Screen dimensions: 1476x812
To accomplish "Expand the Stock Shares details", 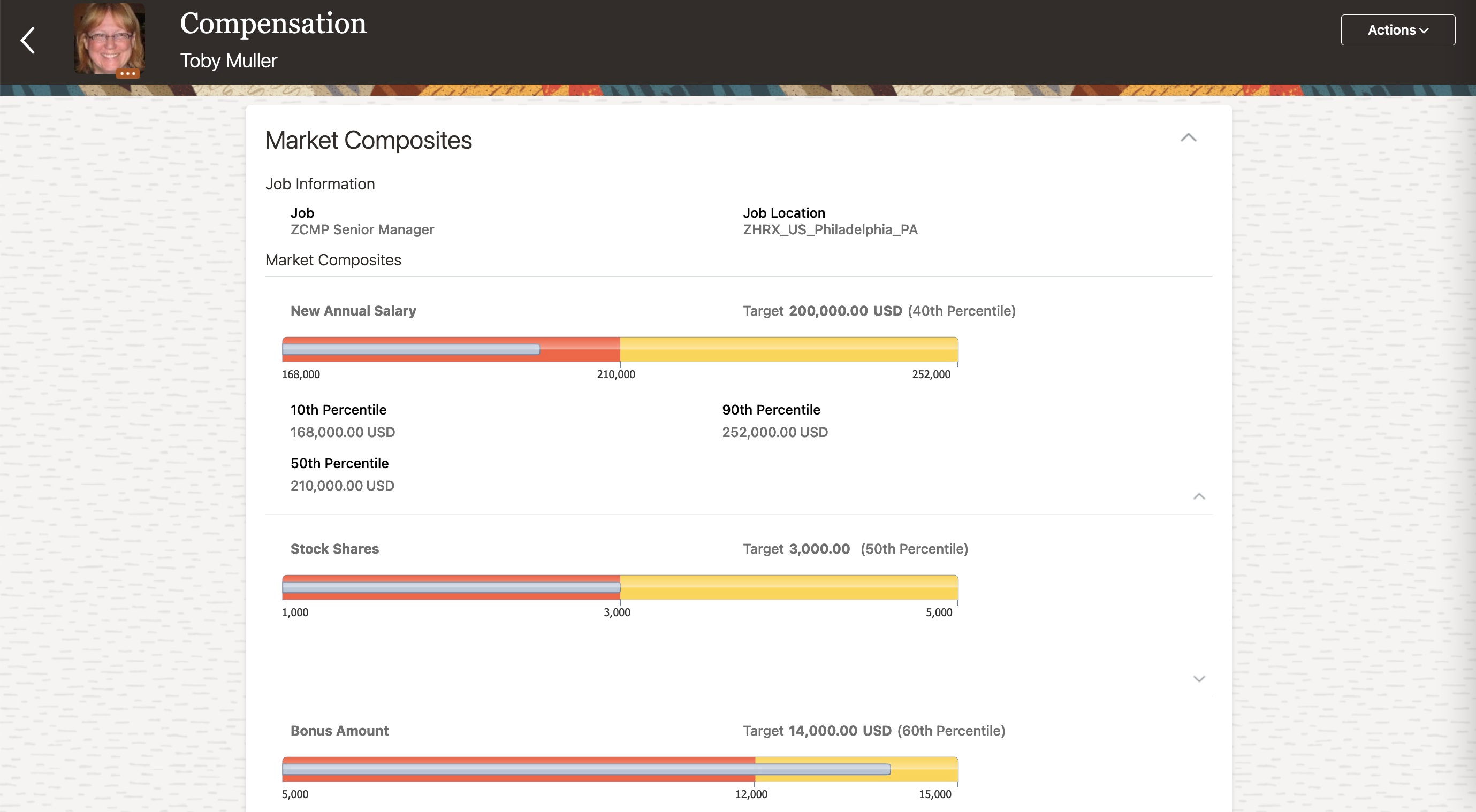I will [x=1198, y=679].
